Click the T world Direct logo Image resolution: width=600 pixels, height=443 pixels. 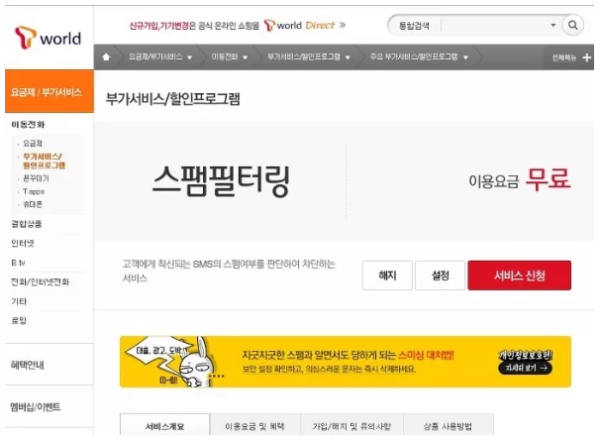point(300,26)
